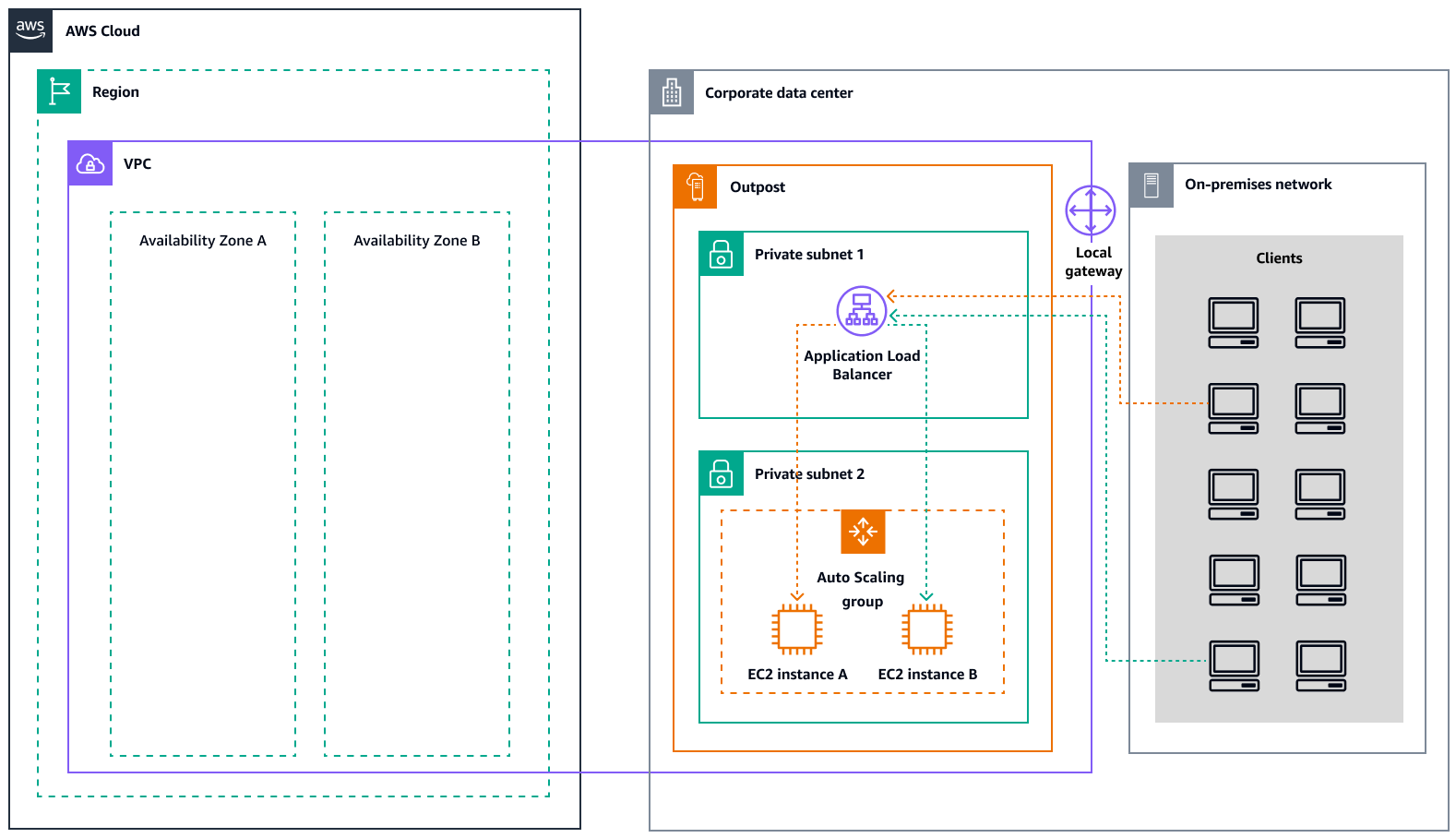Screen dimensions: 1456x838
Task: Click the purple VPC cloud icon
Action: 90,163
